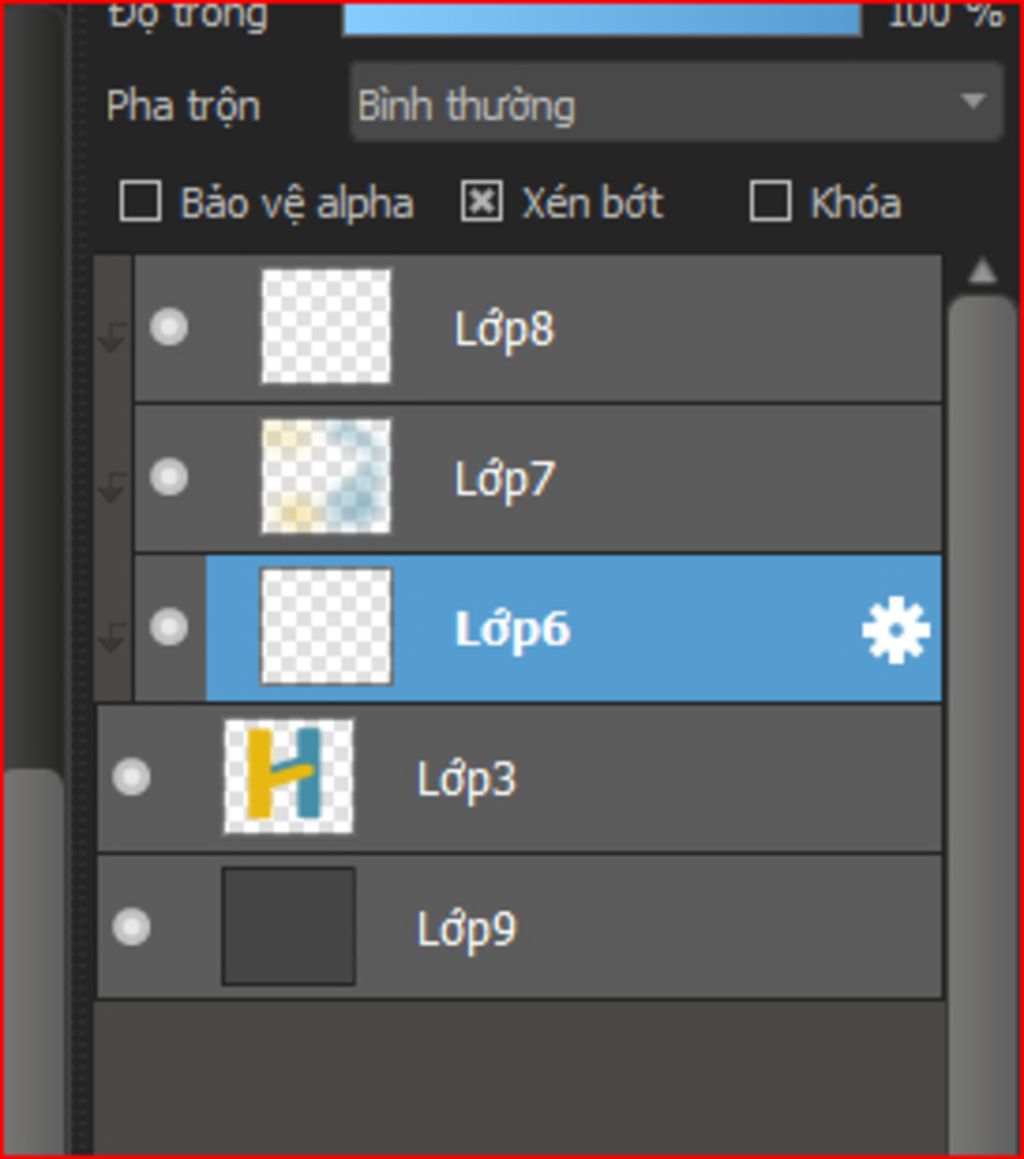Open the Pha trộn blend mode dropdown
The width and height of the screenshot is (1024, 1159).
tap(676, 103)
